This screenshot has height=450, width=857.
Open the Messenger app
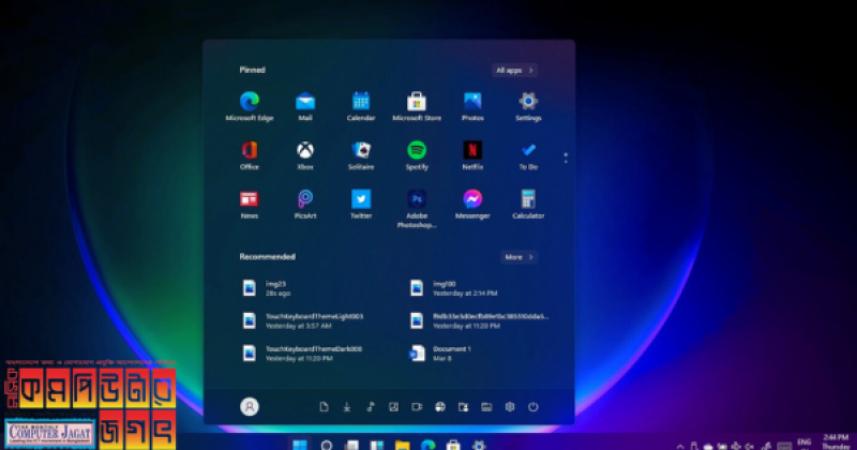(x=472, y=204)
